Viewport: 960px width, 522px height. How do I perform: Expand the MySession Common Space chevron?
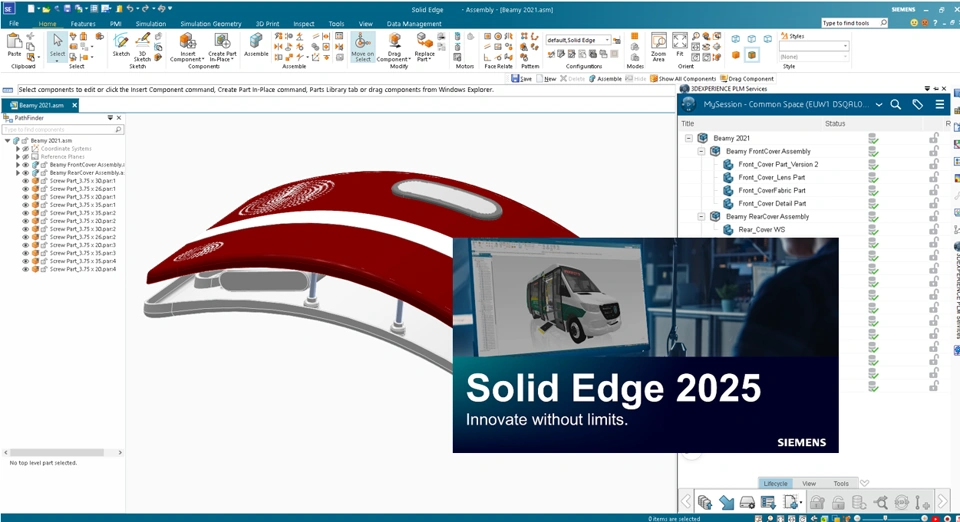coord(879,105)
